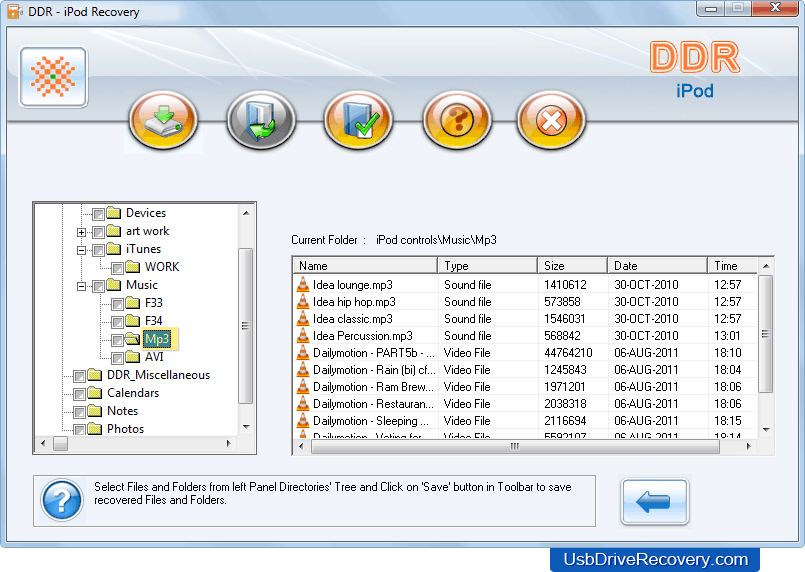Check the Devices folder checkbox

point(99,214)
